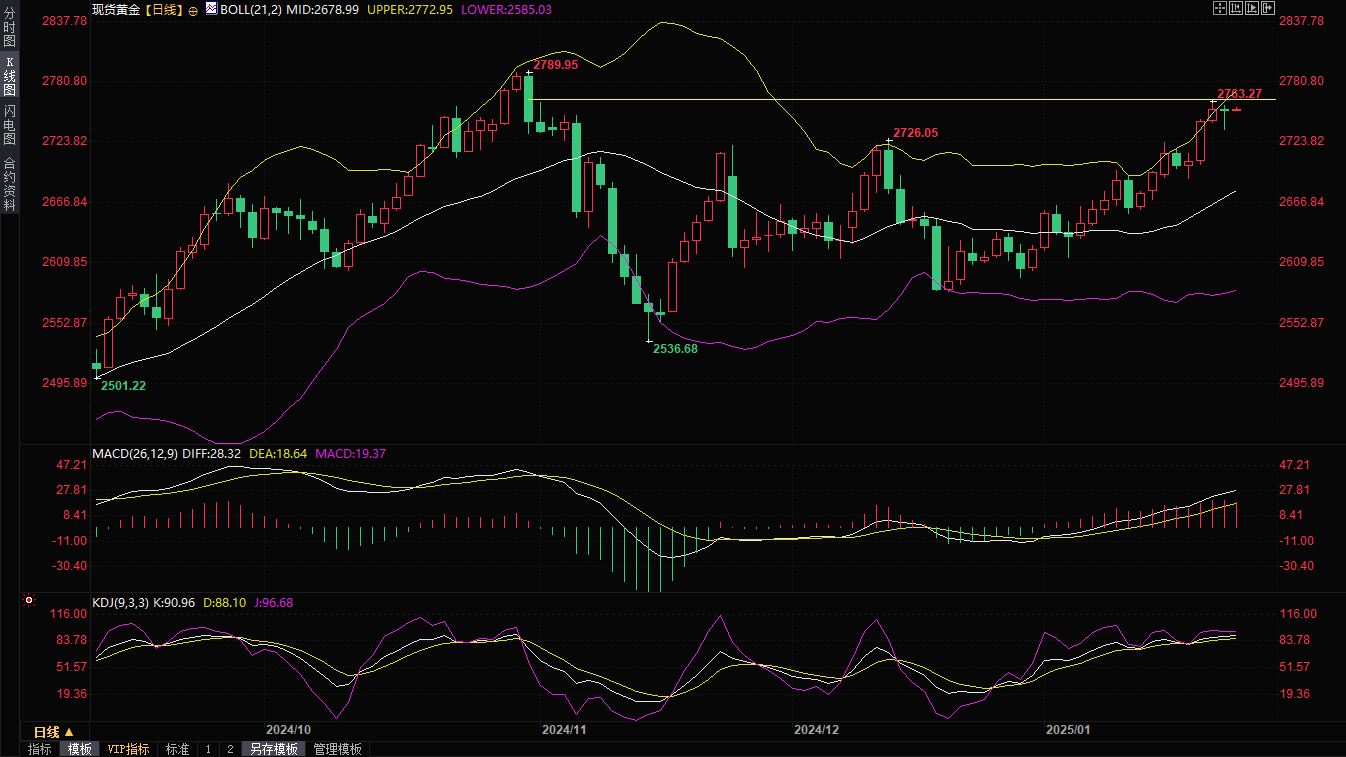
Task: Choose the 标准 template option
Action: [x=177, y=749]
